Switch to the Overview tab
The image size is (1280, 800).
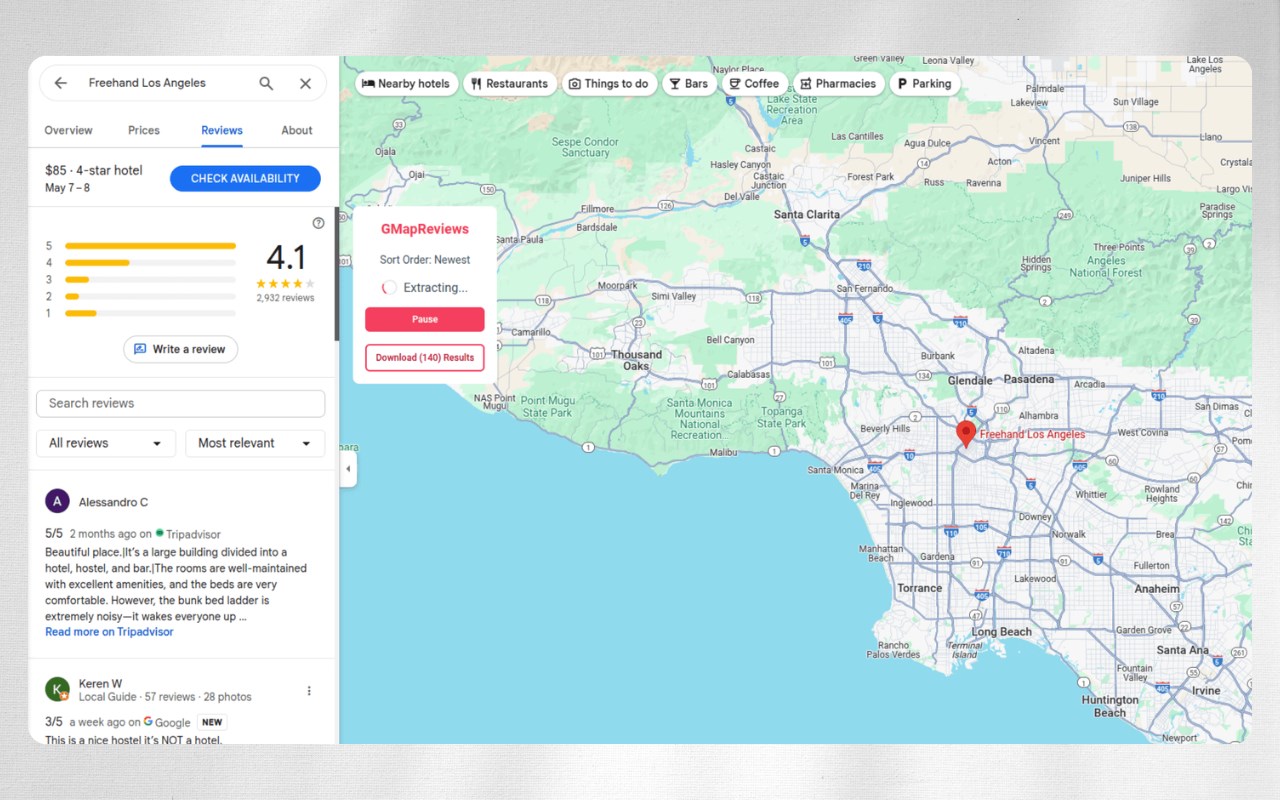click(68, 130)
